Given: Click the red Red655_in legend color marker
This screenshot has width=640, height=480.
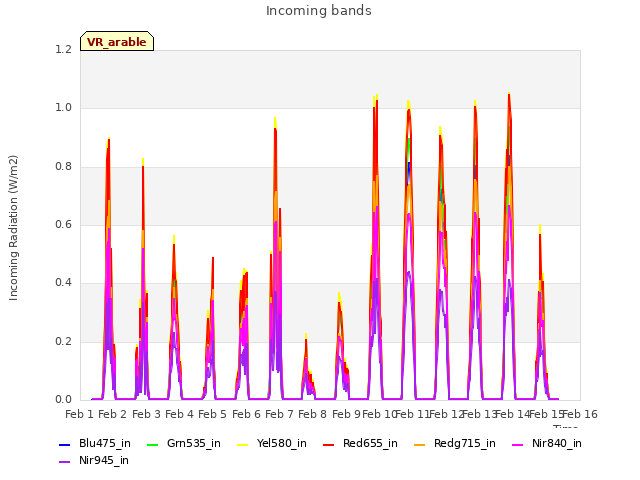Looking at the screenshot, I should click(329, 444).
